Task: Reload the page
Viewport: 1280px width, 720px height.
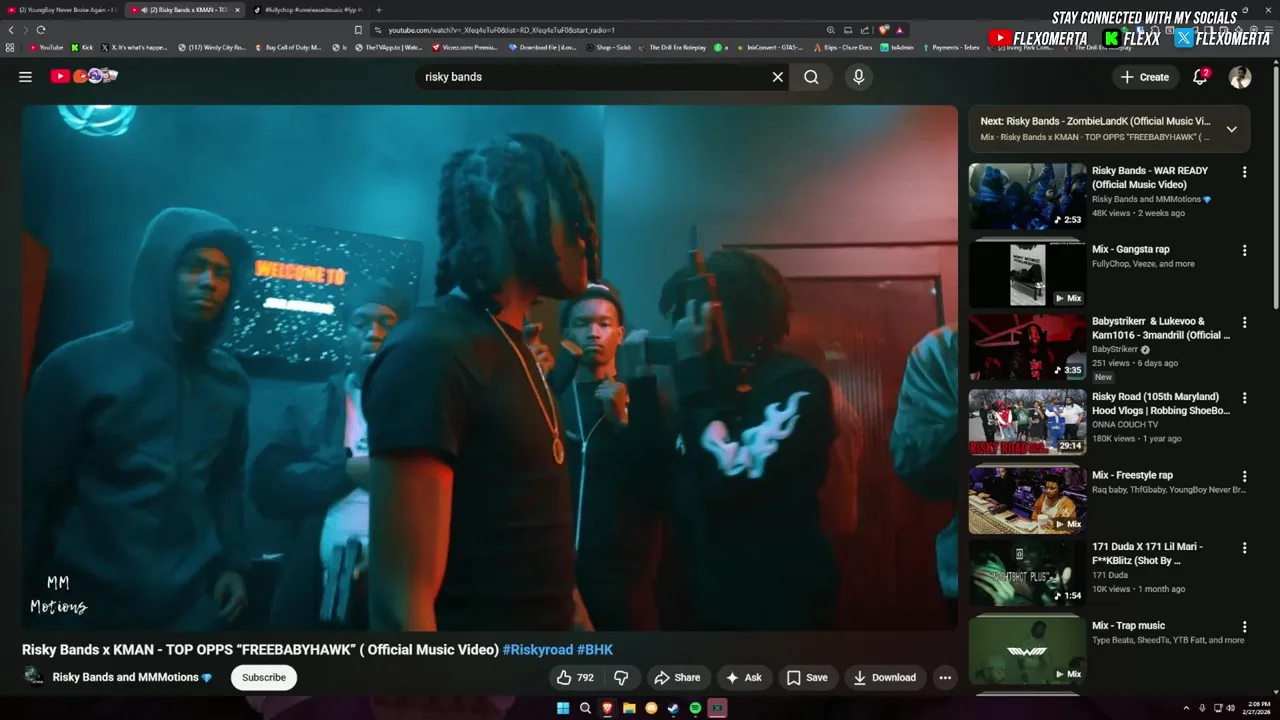Action: click(x=41, y=30)
